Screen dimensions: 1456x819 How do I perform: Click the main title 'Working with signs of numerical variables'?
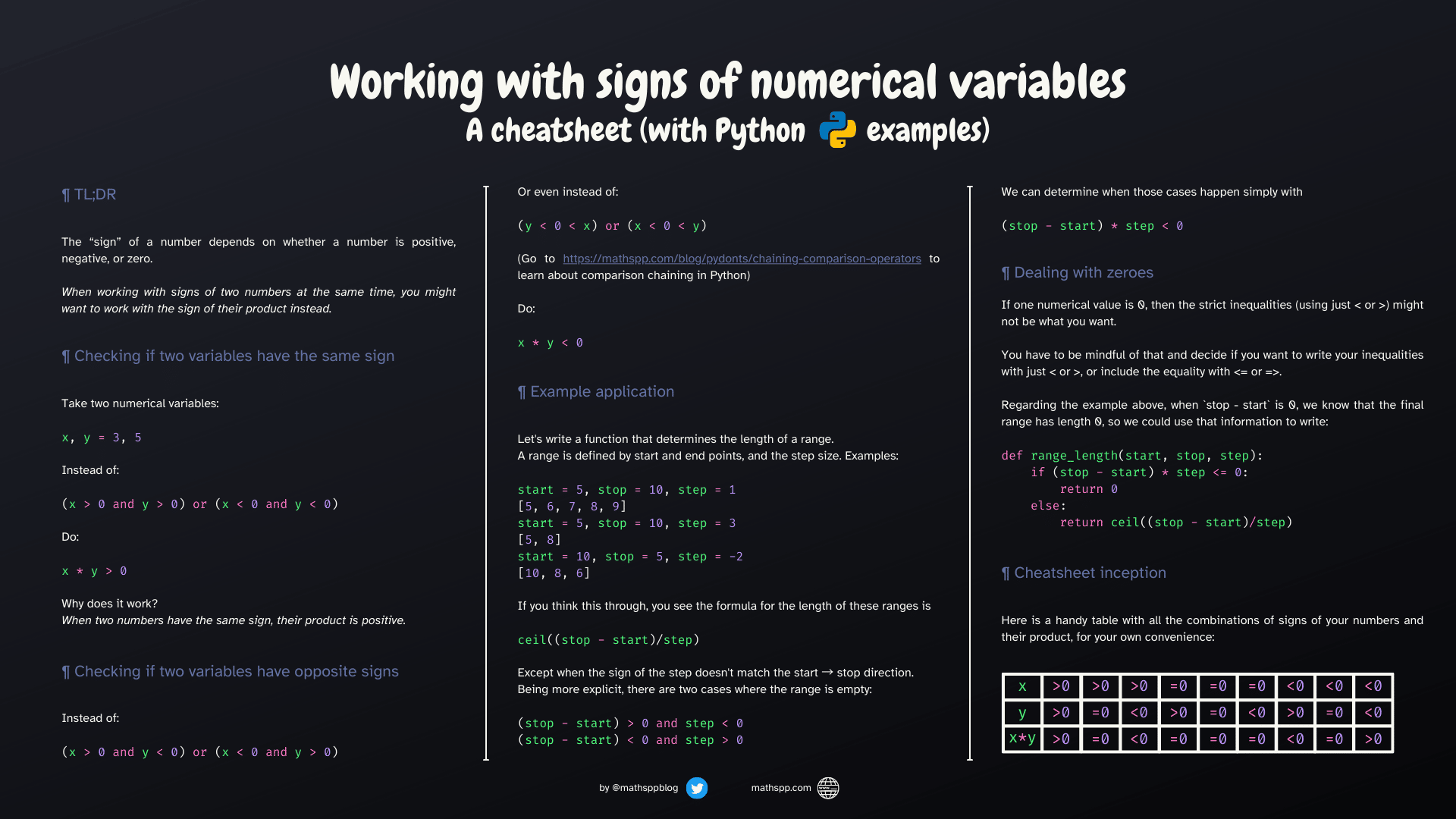[728, 82]
